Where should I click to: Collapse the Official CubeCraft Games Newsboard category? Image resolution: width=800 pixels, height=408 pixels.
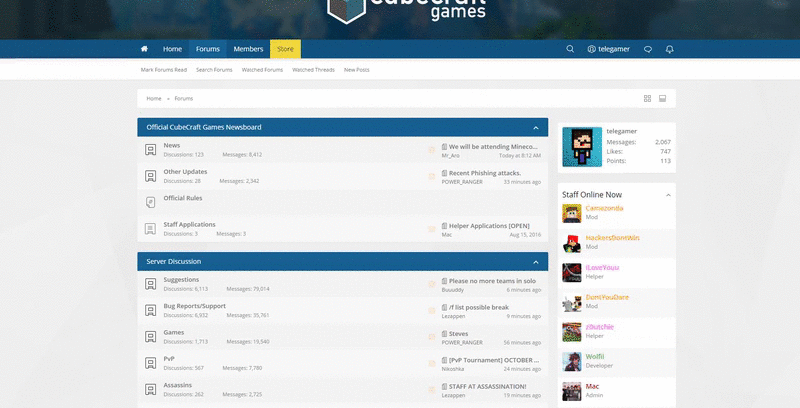(x=536, y=128)
